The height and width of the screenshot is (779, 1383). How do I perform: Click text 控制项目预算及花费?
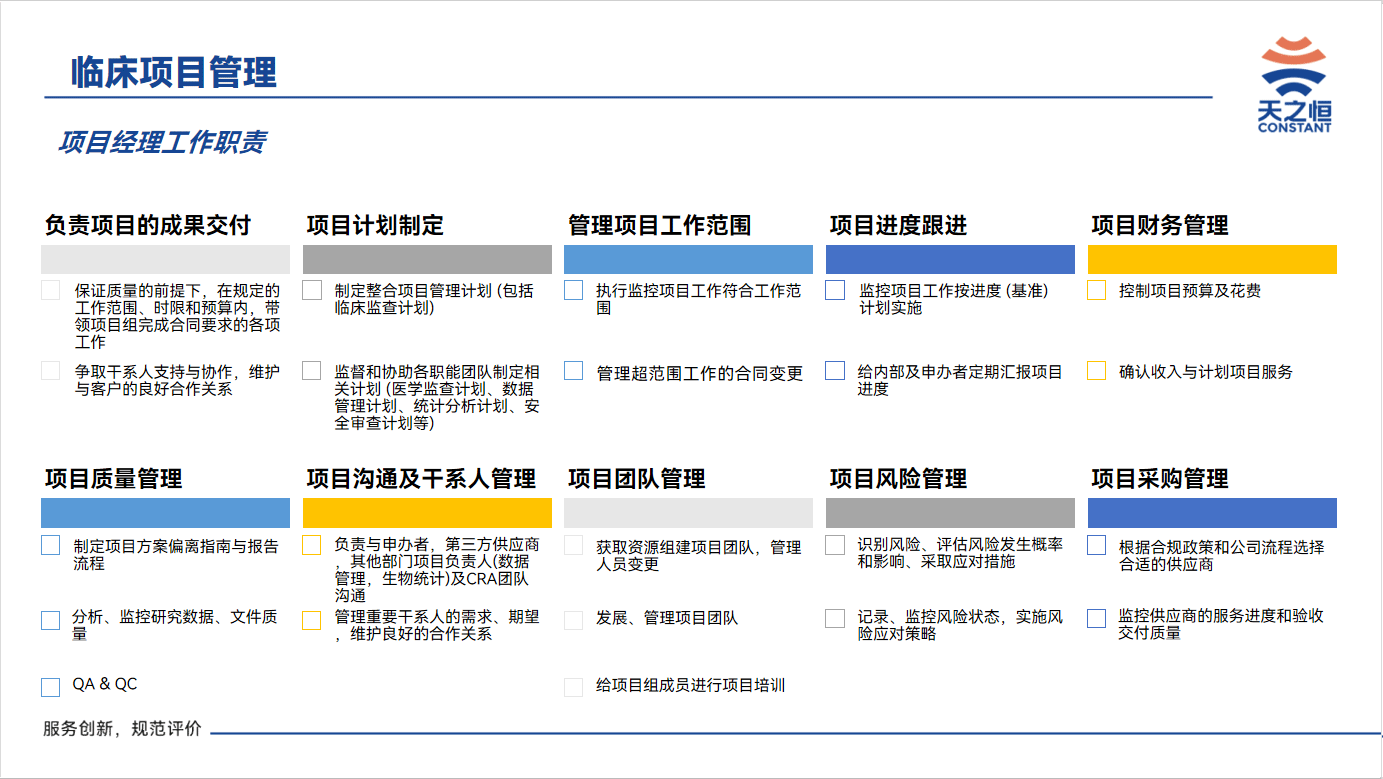point(1190,291)
